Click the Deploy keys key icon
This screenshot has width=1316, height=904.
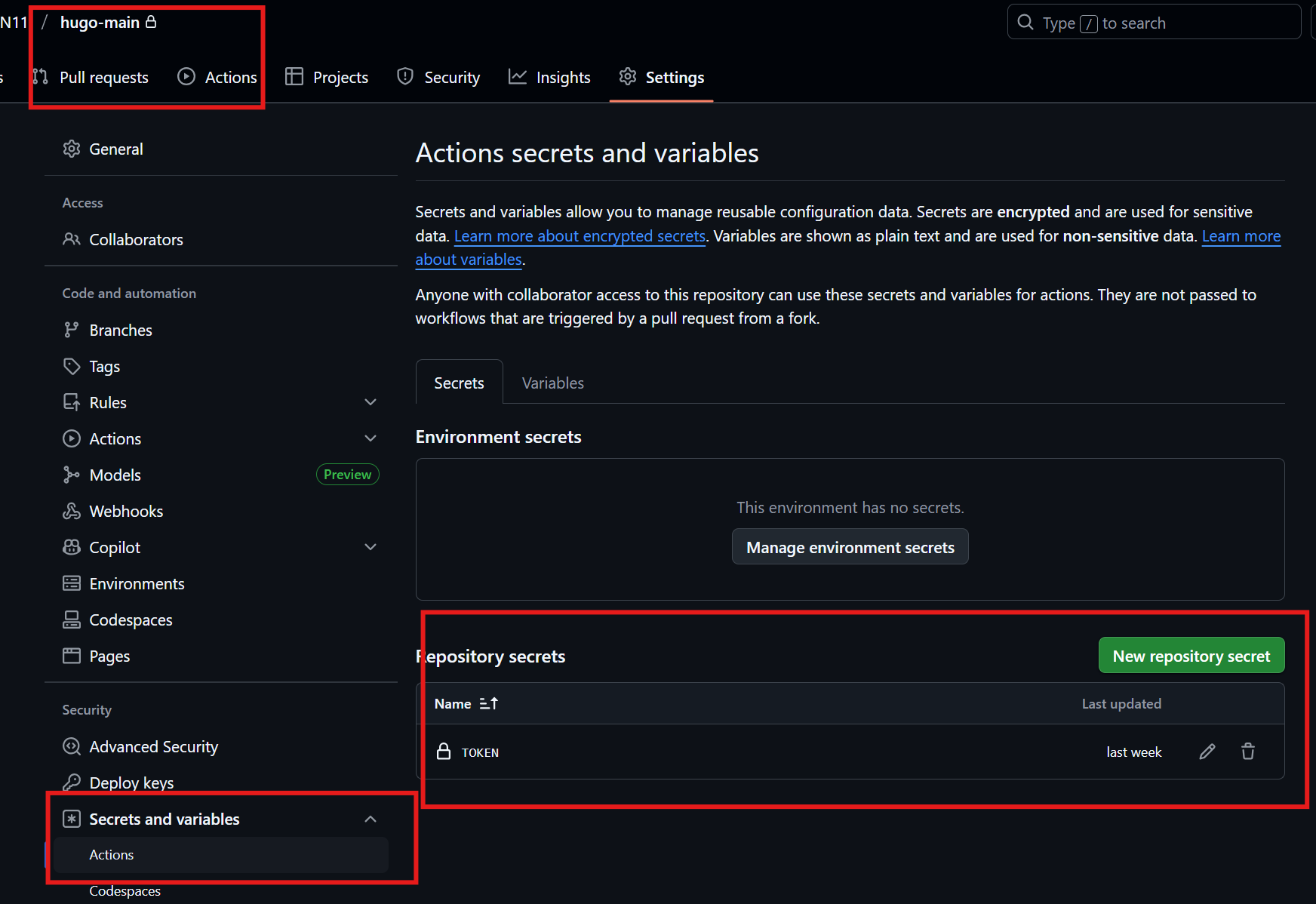[x=72, y=783]
